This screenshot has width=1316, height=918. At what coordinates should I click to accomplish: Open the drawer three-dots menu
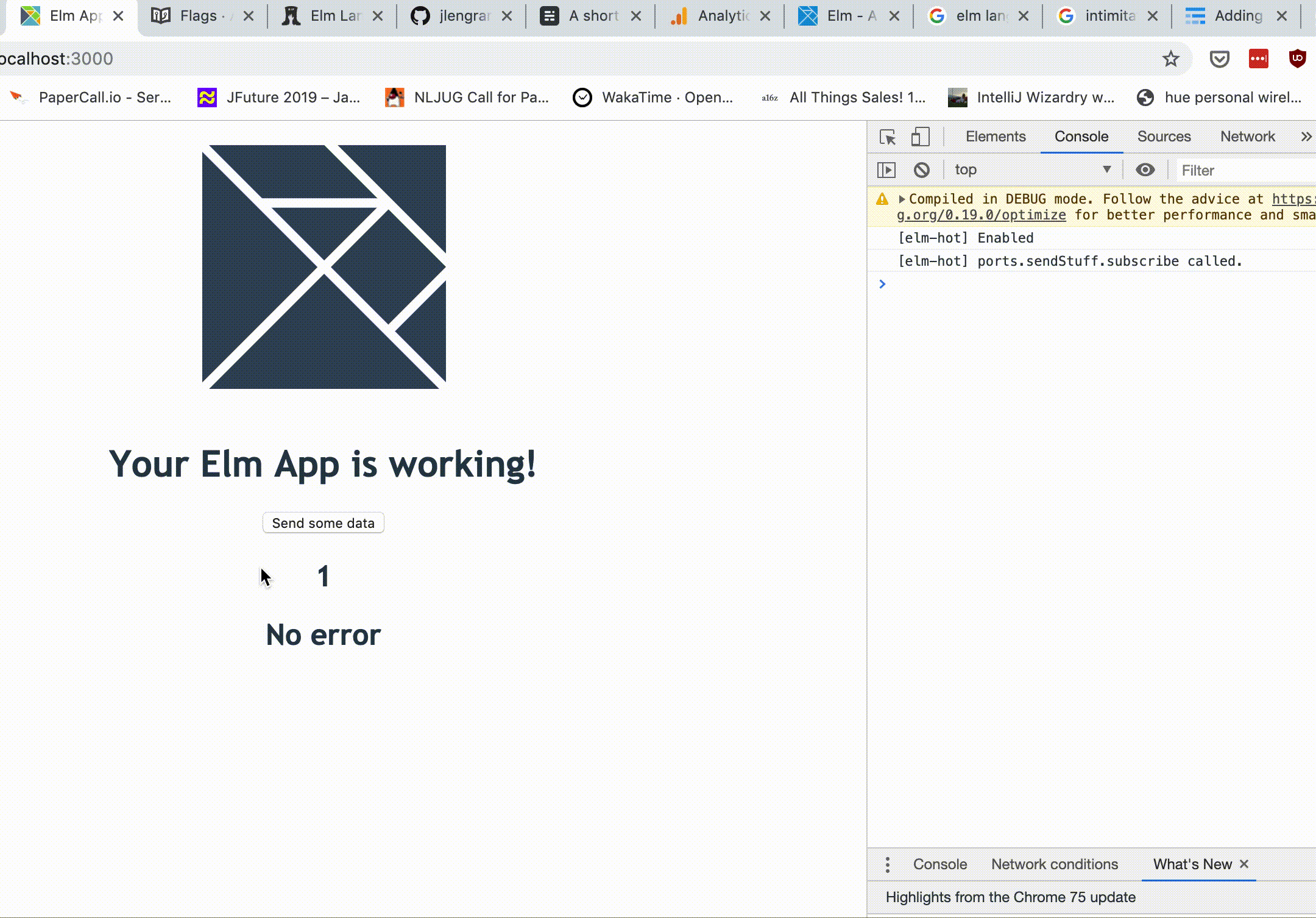[888, 864]
